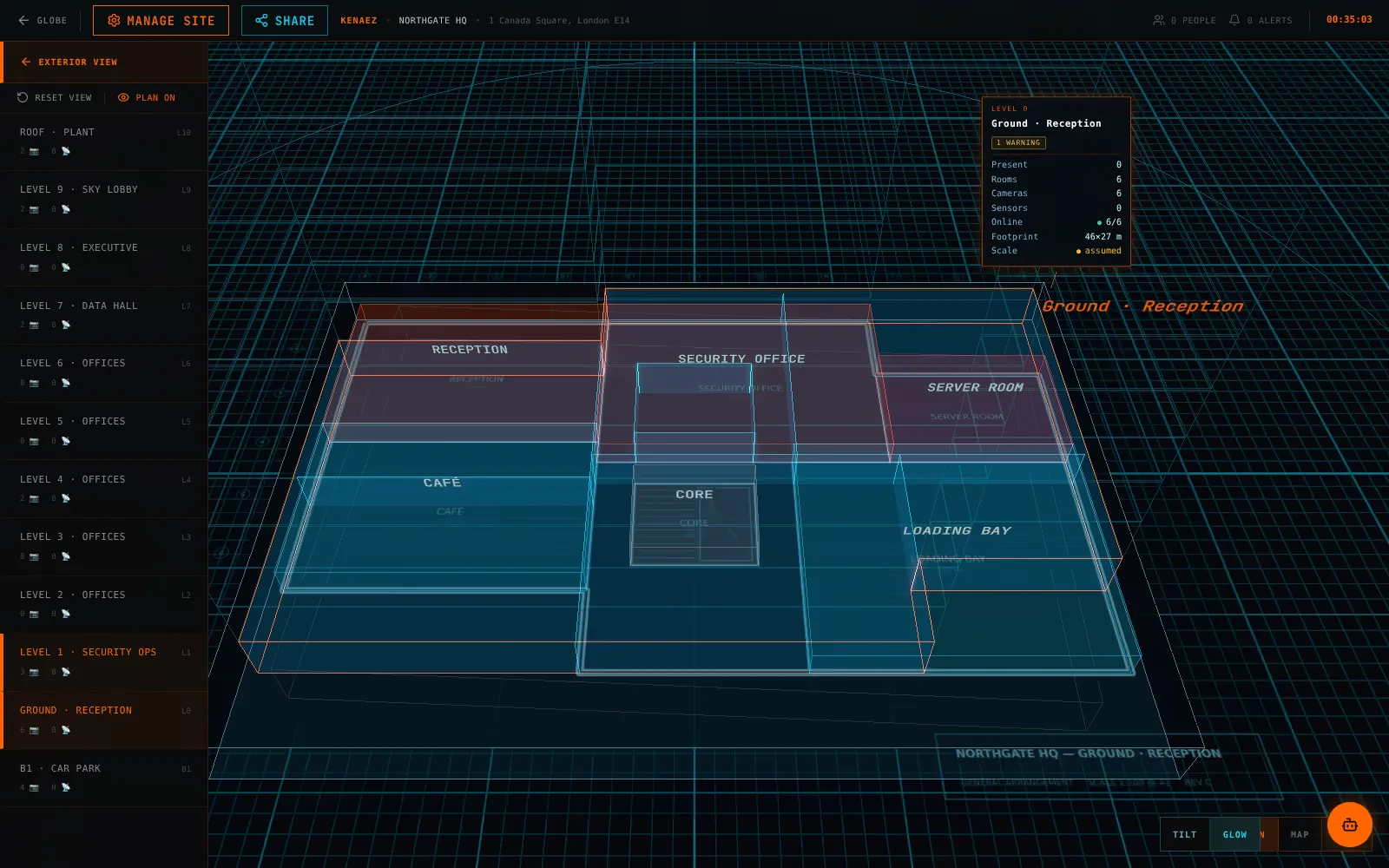
Task: Toggle the Tilt view mode
Action: click(1184, 834)
